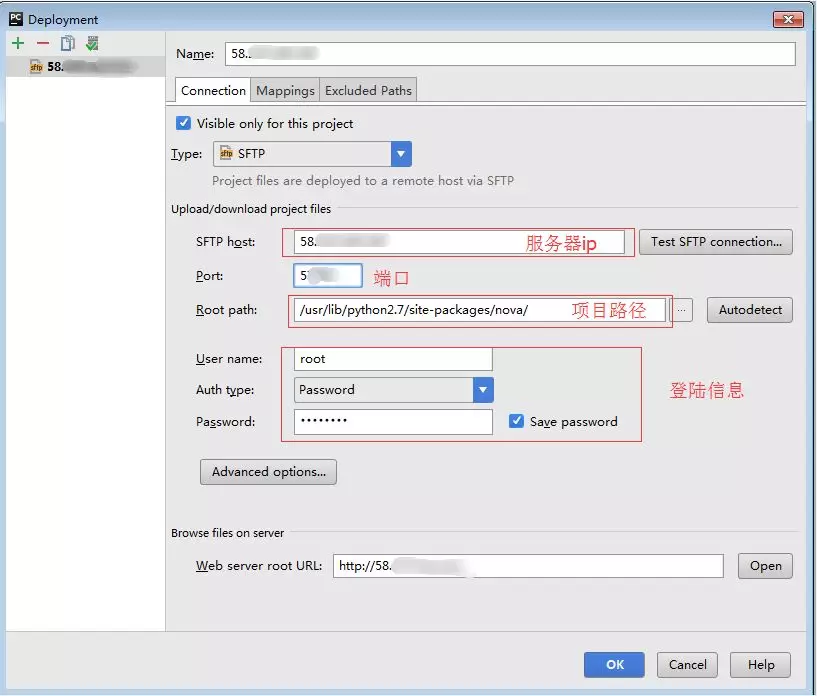
Task: Toggle Visible only for this project checkbox
Action: coord(183,123)
